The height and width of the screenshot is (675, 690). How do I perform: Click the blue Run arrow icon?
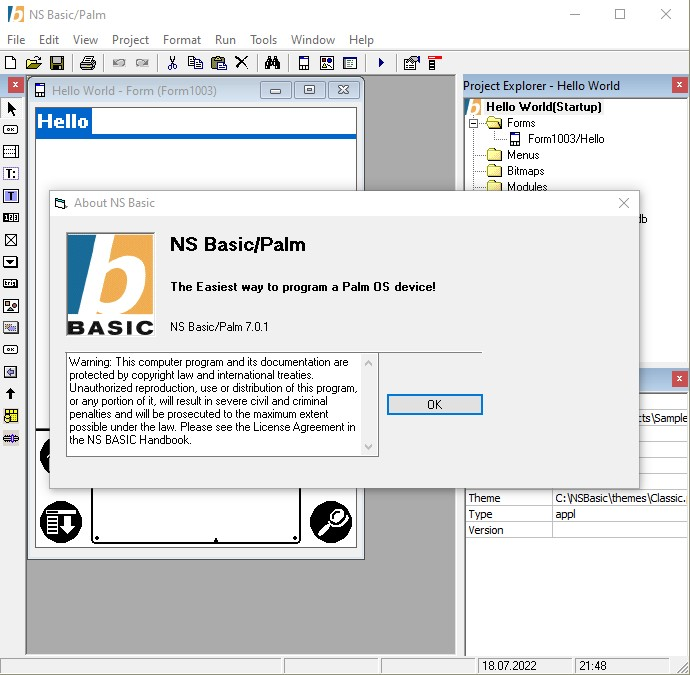(381, 63)
